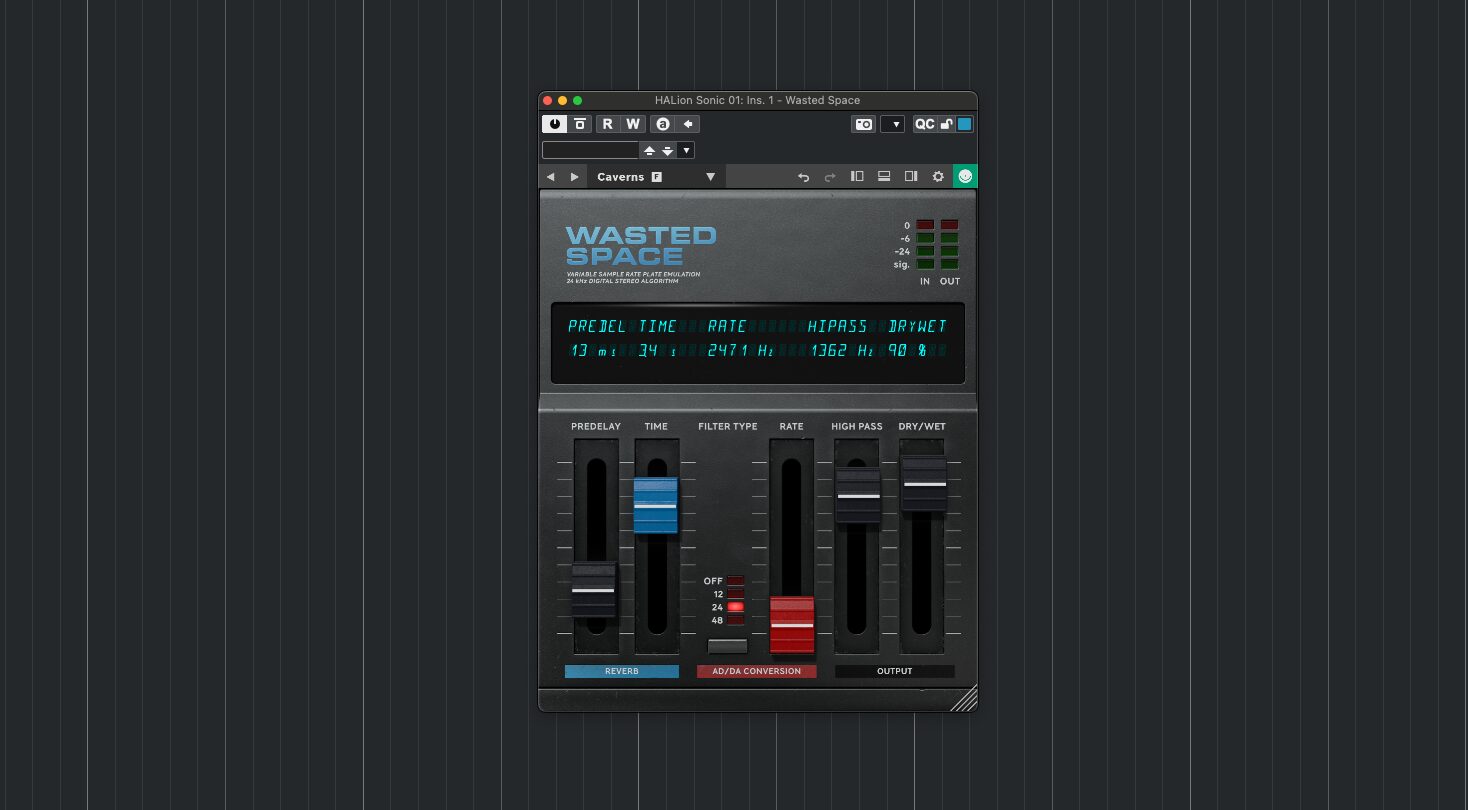Click the blue Time slider handle
This screenshot has height=810, width=1468.
(x=656, y=505)
